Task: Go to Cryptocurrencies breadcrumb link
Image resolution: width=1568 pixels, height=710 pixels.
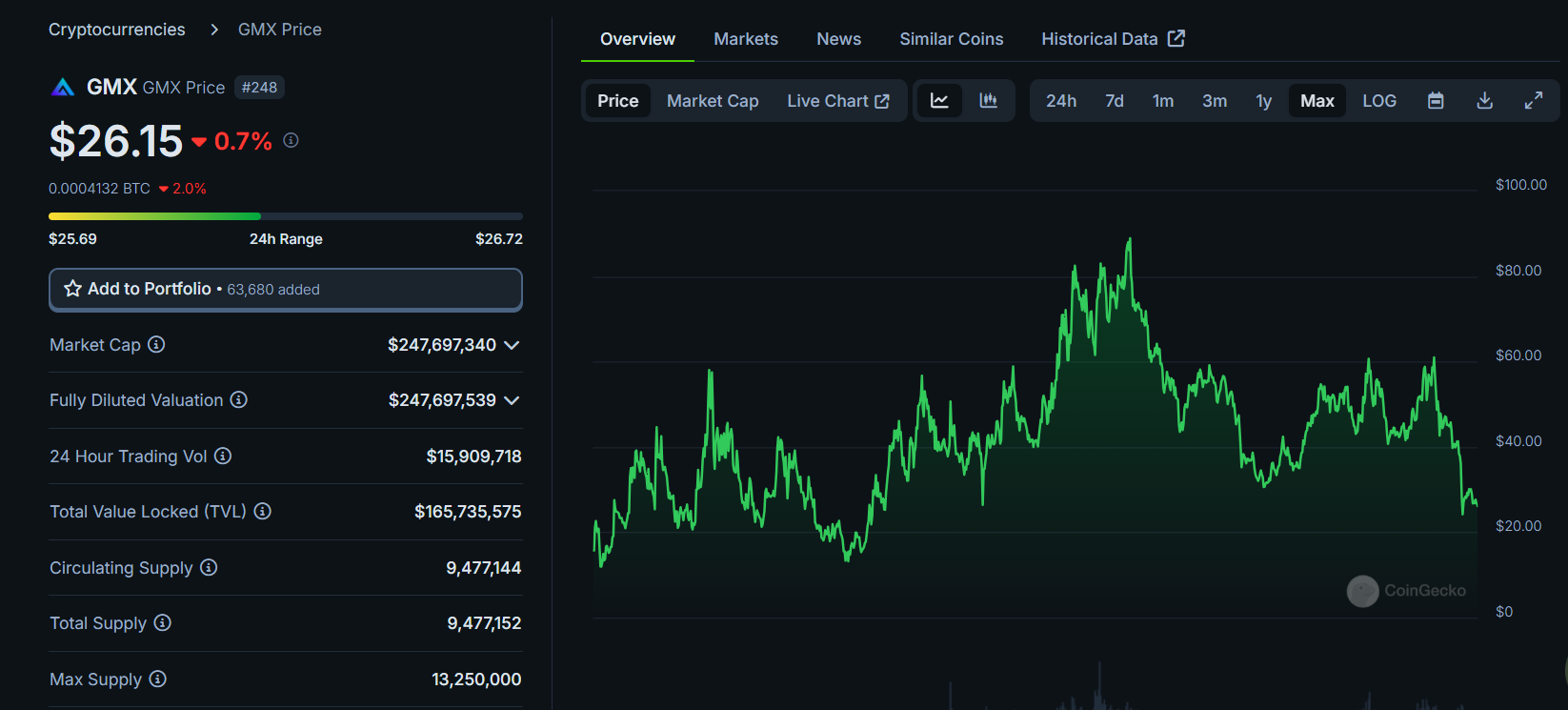Action: [117, 30]
